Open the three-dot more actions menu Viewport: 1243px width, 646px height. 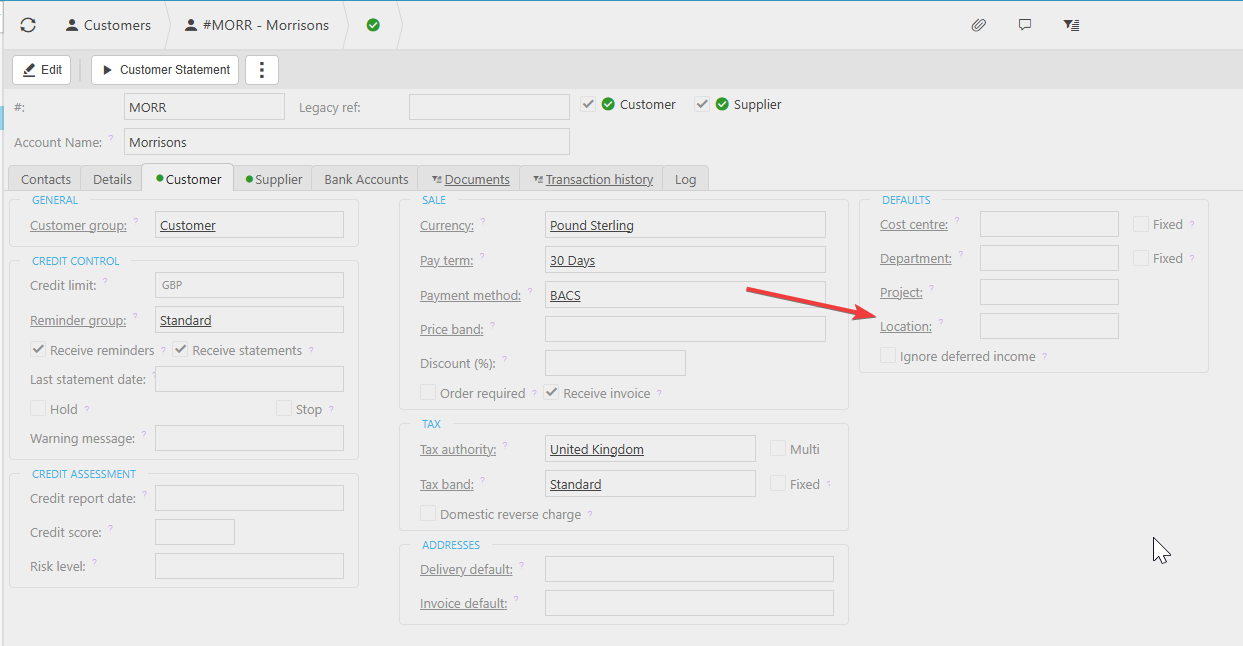(x=262, y=70)
